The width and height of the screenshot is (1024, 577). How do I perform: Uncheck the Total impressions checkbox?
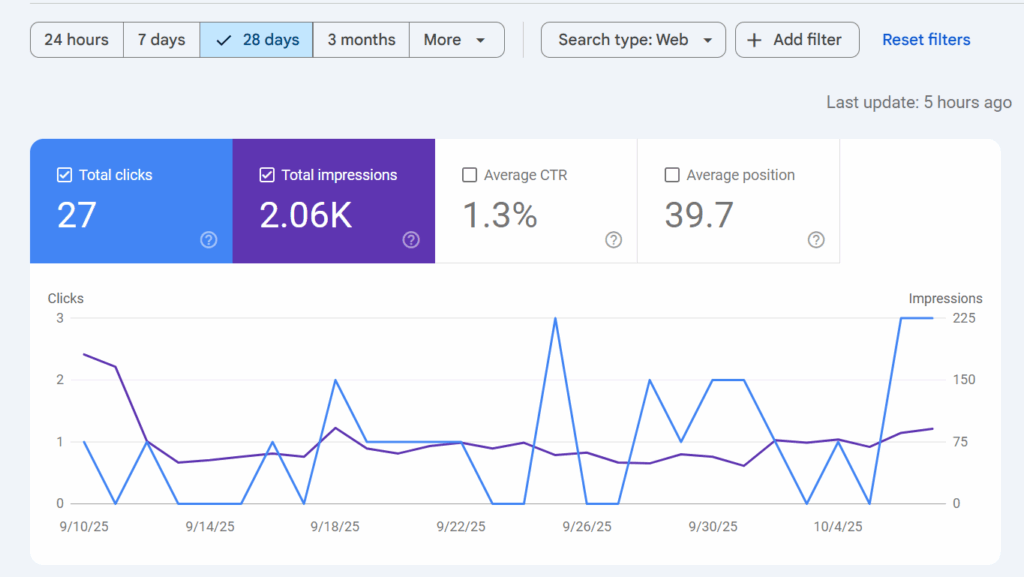(267, 175)
